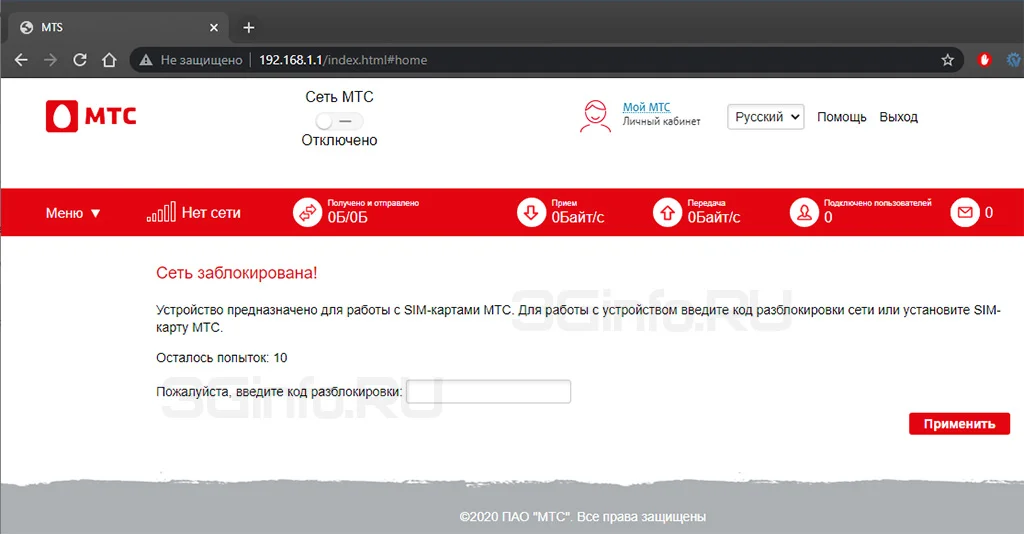
Task: Toggle the Сеть МТС connection switch
Action: point(339,121)
